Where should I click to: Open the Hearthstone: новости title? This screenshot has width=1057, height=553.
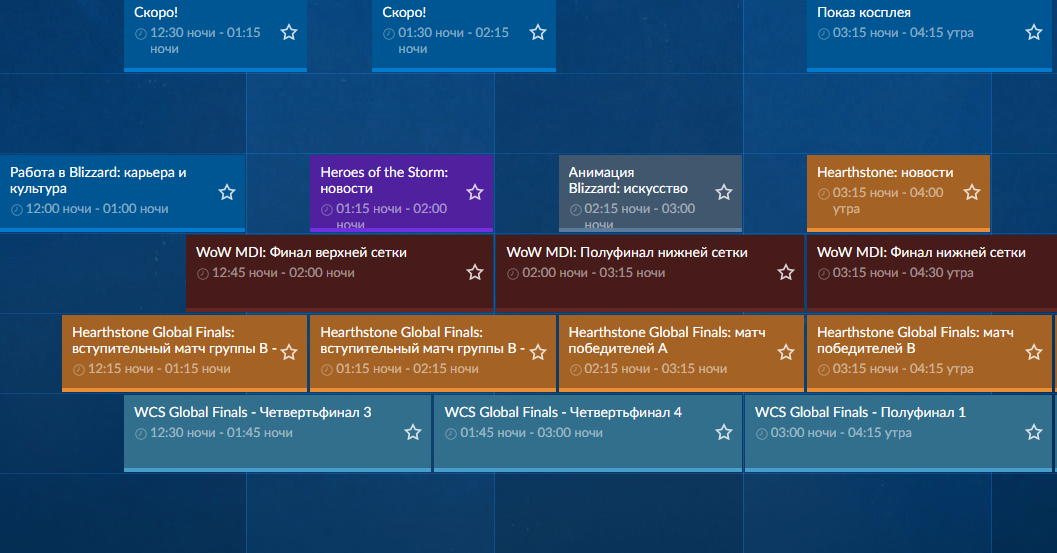coord(885,173)
